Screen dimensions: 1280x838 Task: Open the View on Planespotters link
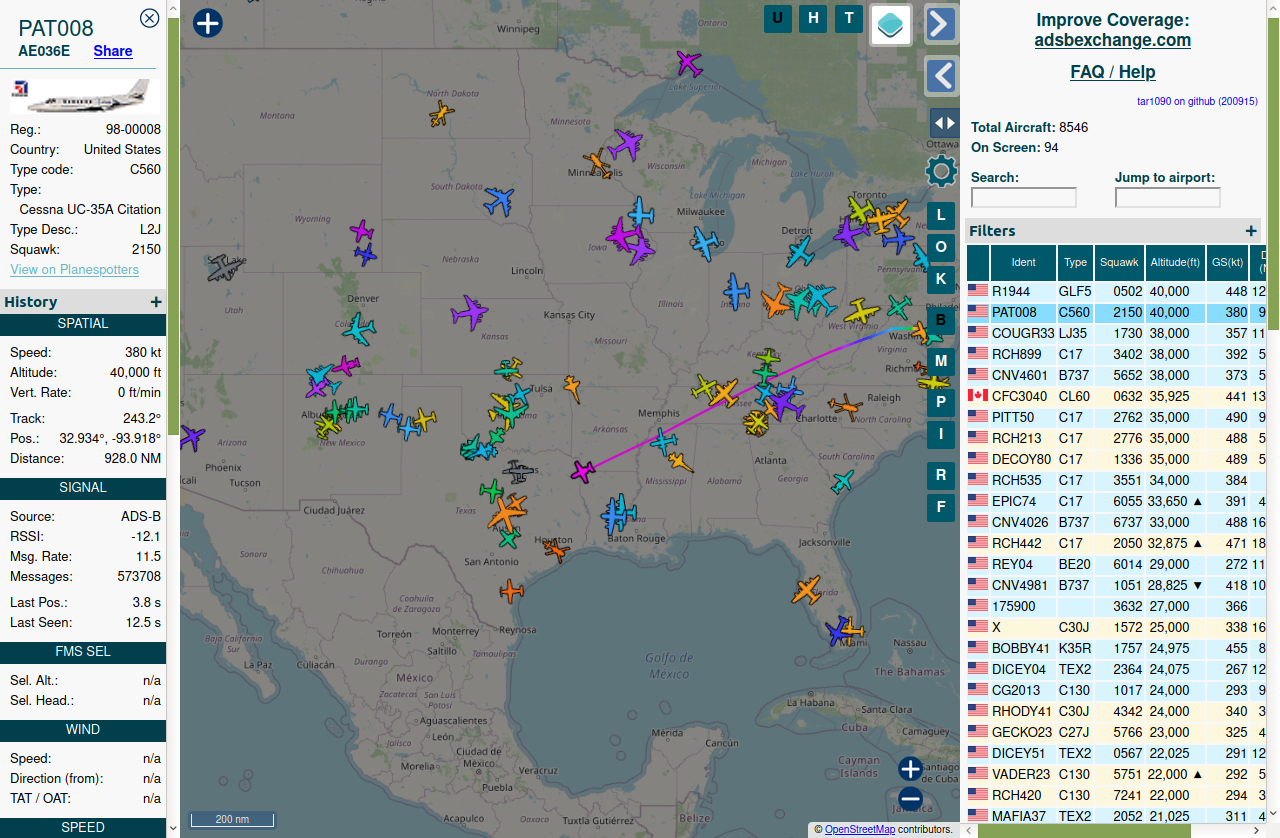74,270
